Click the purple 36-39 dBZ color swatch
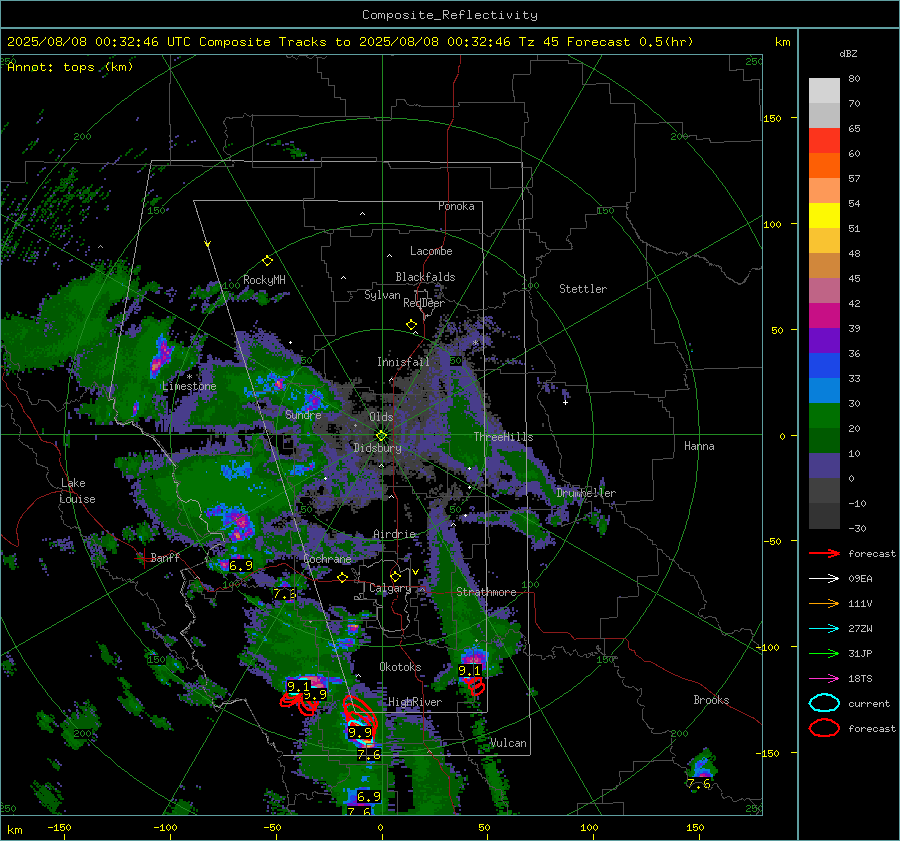The image size is (900, 841). coord(824,340)
